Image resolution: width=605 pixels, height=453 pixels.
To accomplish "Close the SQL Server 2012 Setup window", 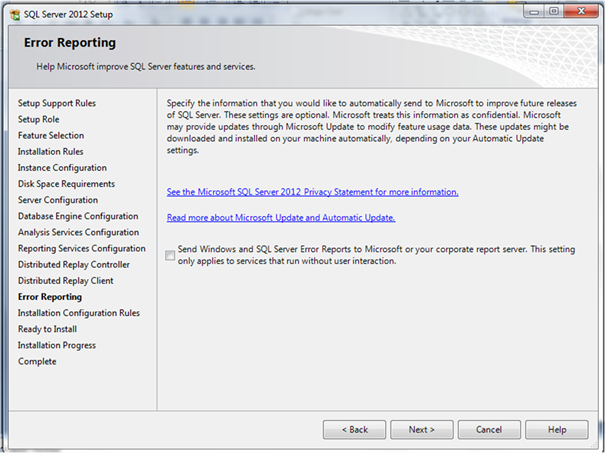I will tap(581, 12).
